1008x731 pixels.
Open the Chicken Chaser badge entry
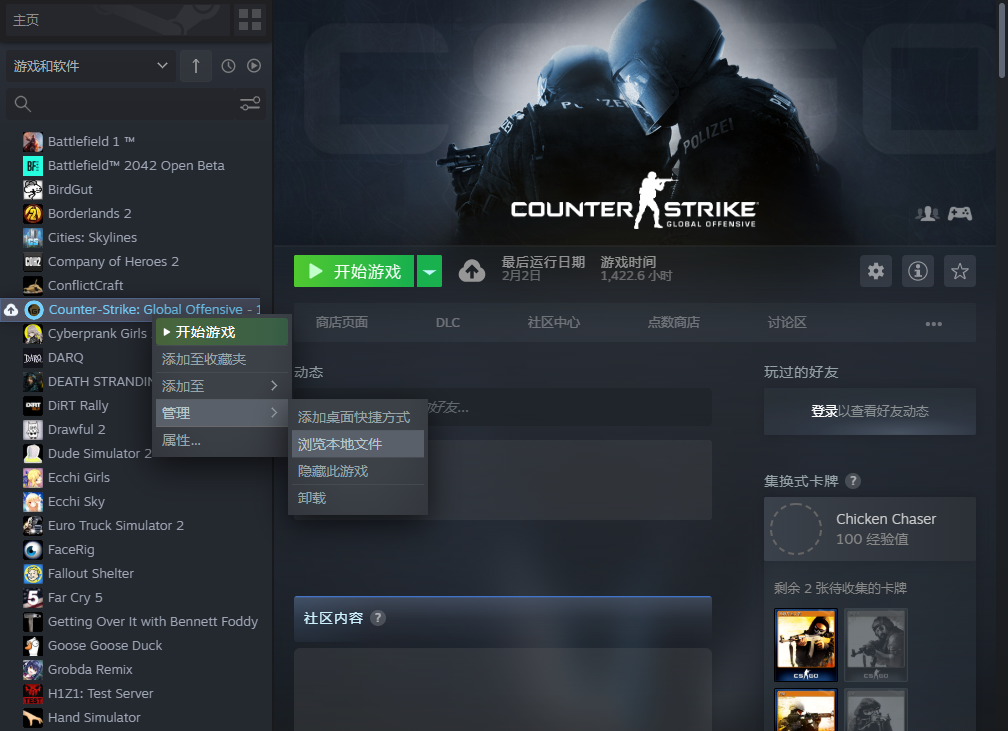click(x=870, y=528)
